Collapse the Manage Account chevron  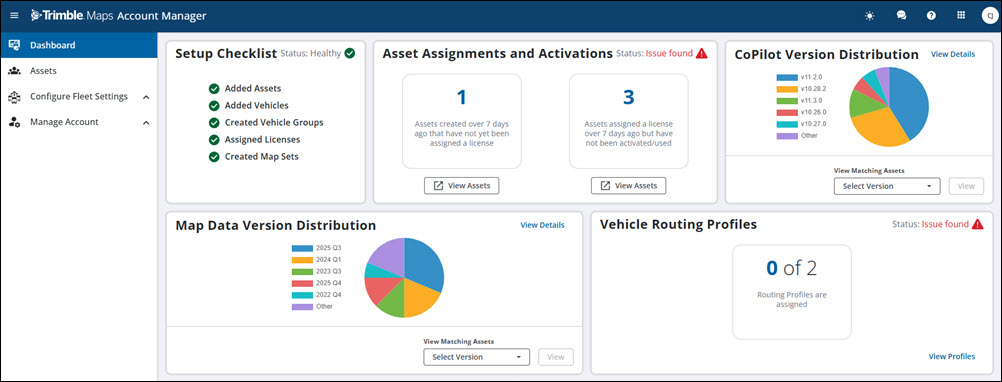pyautogui.click(x=146, y=122)
